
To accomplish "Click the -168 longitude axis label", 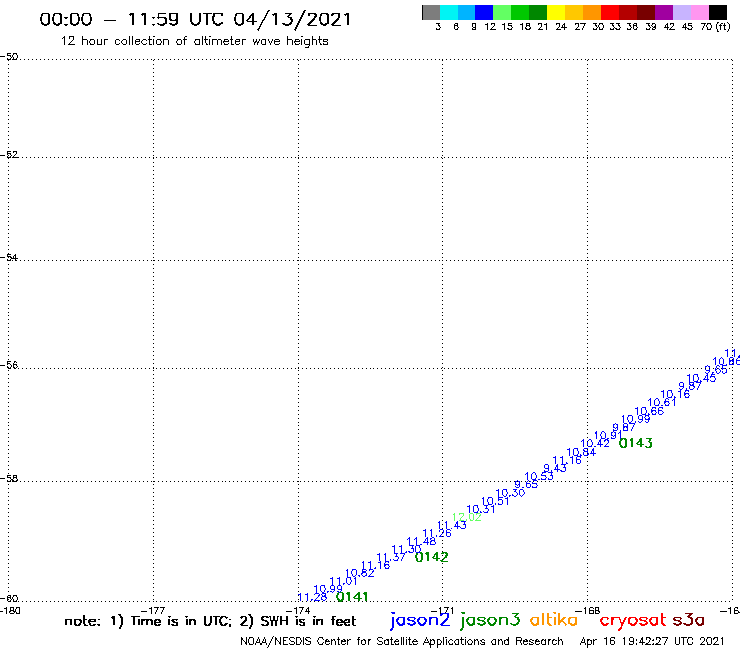I will click(588, 610).
